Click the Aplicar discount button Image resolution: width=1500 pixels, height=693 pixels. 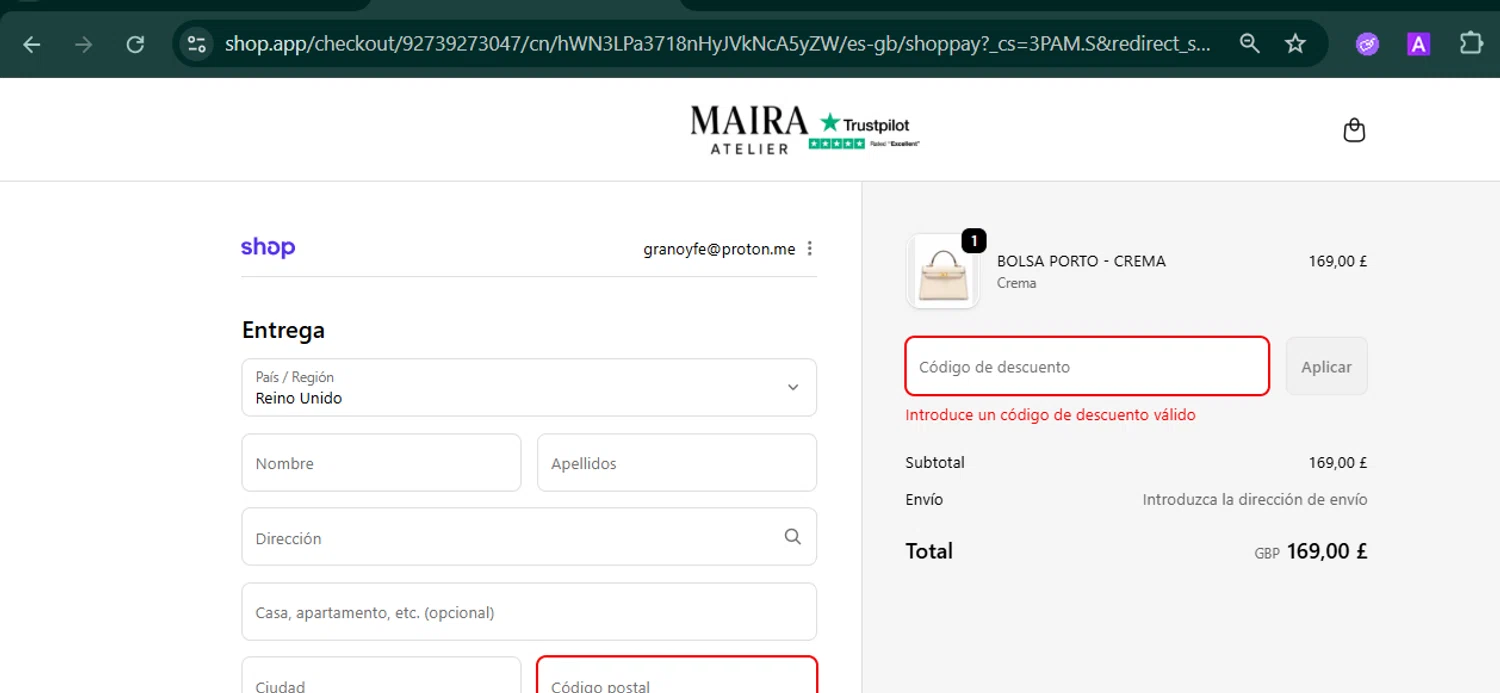coord(1326,366)
